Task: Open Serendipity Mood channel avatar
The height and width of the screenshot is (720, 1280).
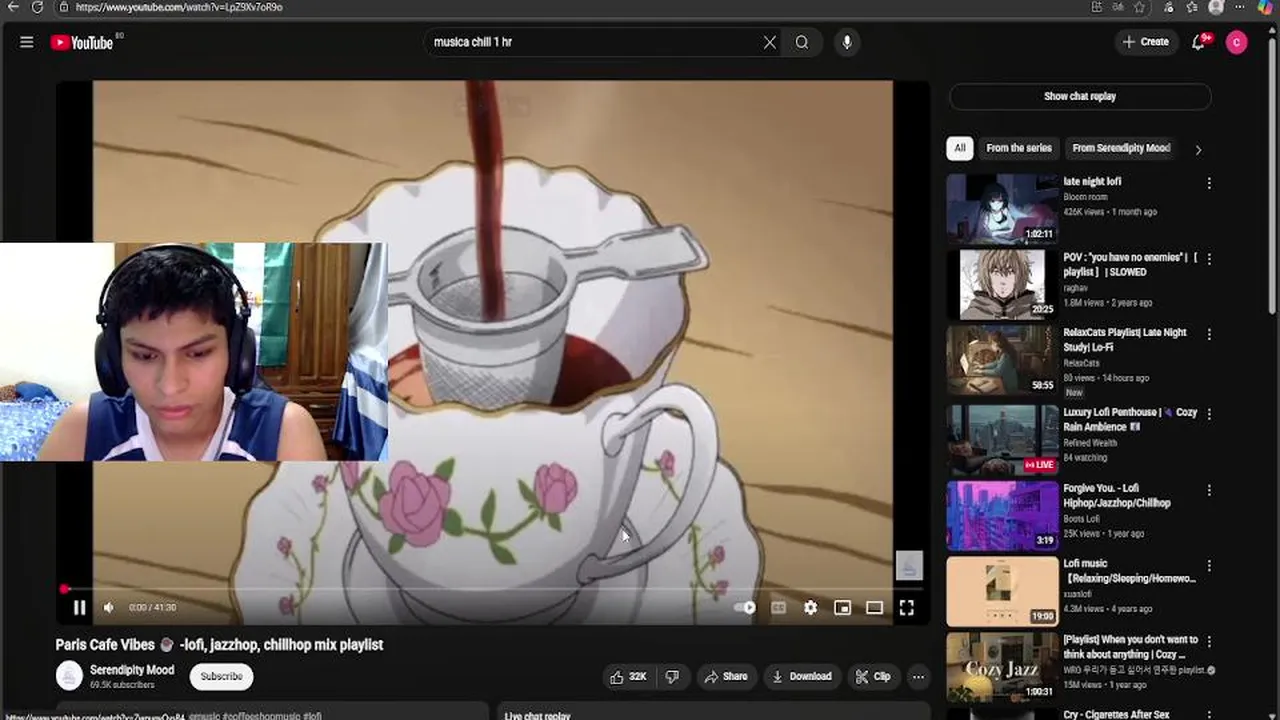Action: coord(69,676)
